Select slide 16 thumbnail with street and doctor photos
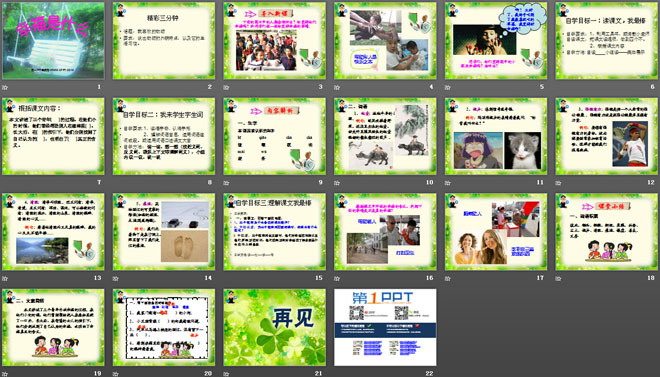The image size is (660, 377). (x=385, y=232)
